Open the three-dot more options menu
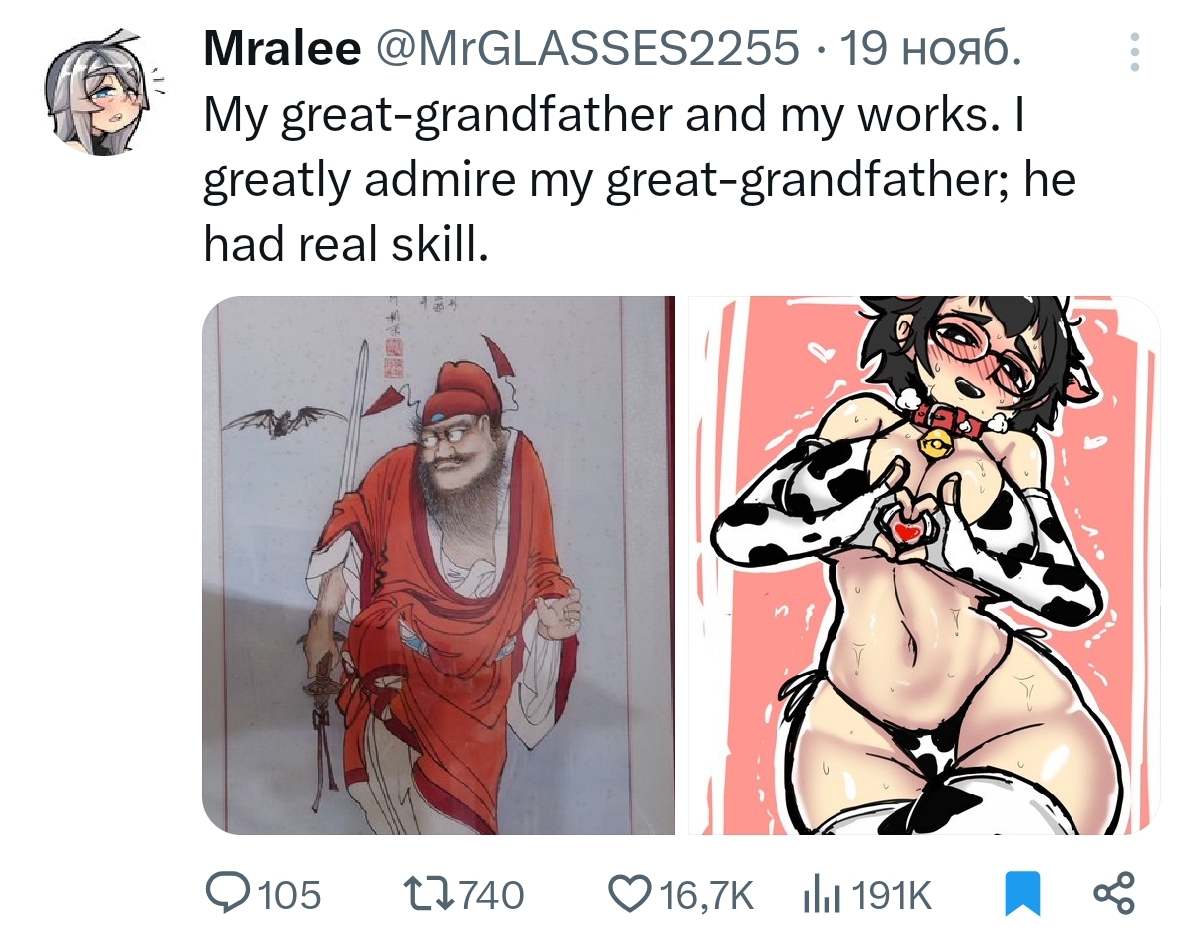This screenshot has width=1200, height=948. point(1134,52)
